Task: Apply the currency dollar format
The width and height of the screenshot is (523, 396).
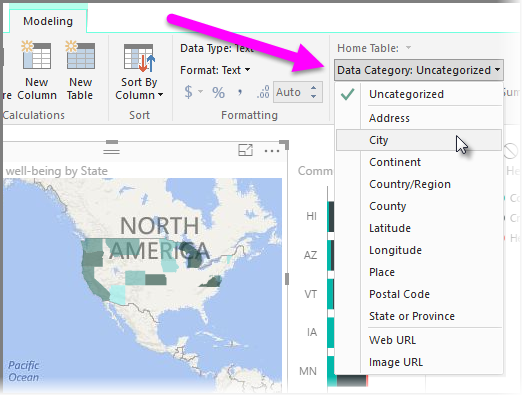Action: click(x=188, y=92)
